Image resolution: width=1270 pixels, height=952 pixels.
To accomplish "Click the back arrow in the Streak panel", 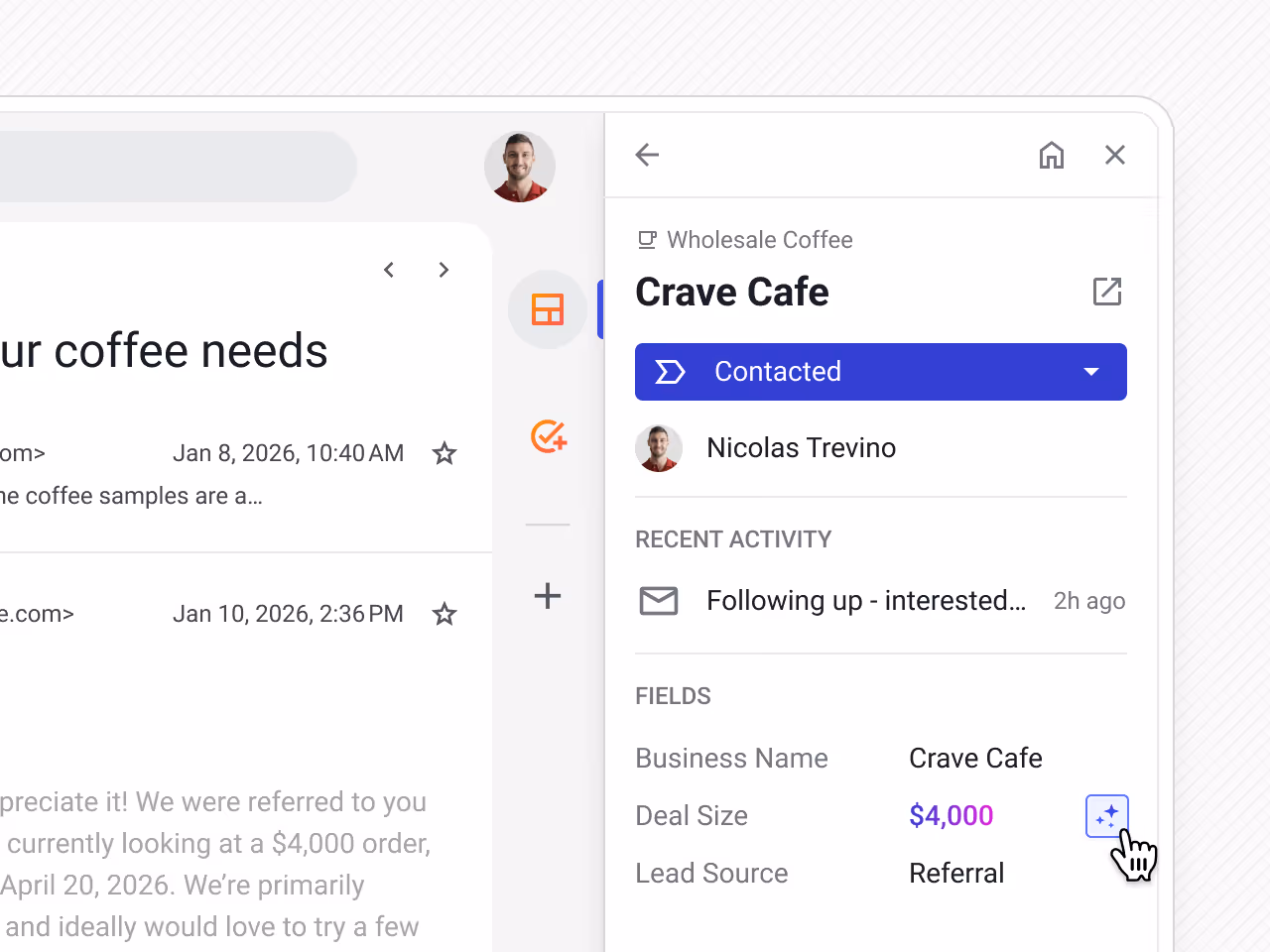I will [x=647, y=155].
